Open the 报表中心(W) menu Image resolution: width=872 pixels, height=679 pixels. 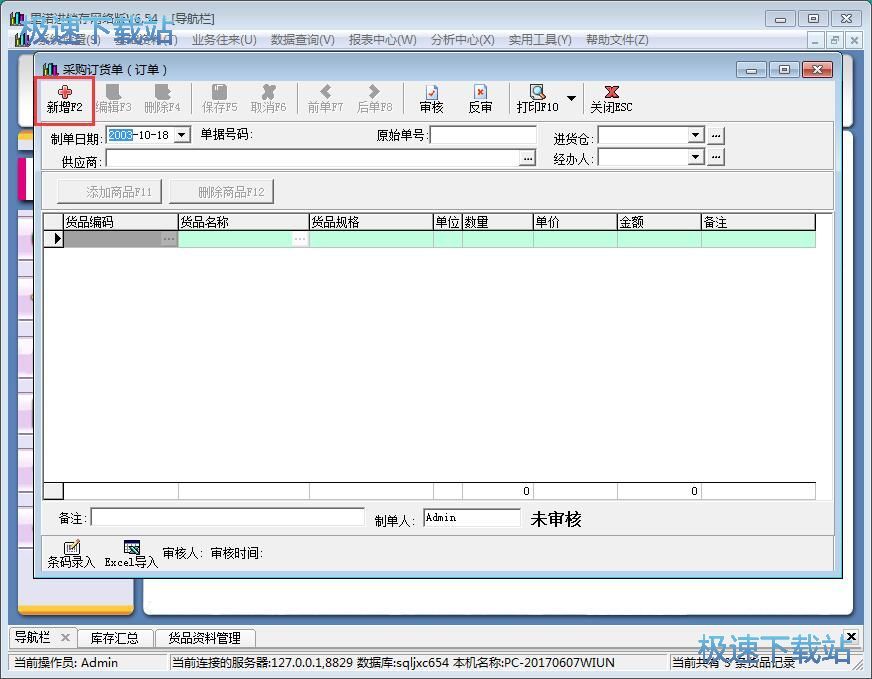click(382, 40)
